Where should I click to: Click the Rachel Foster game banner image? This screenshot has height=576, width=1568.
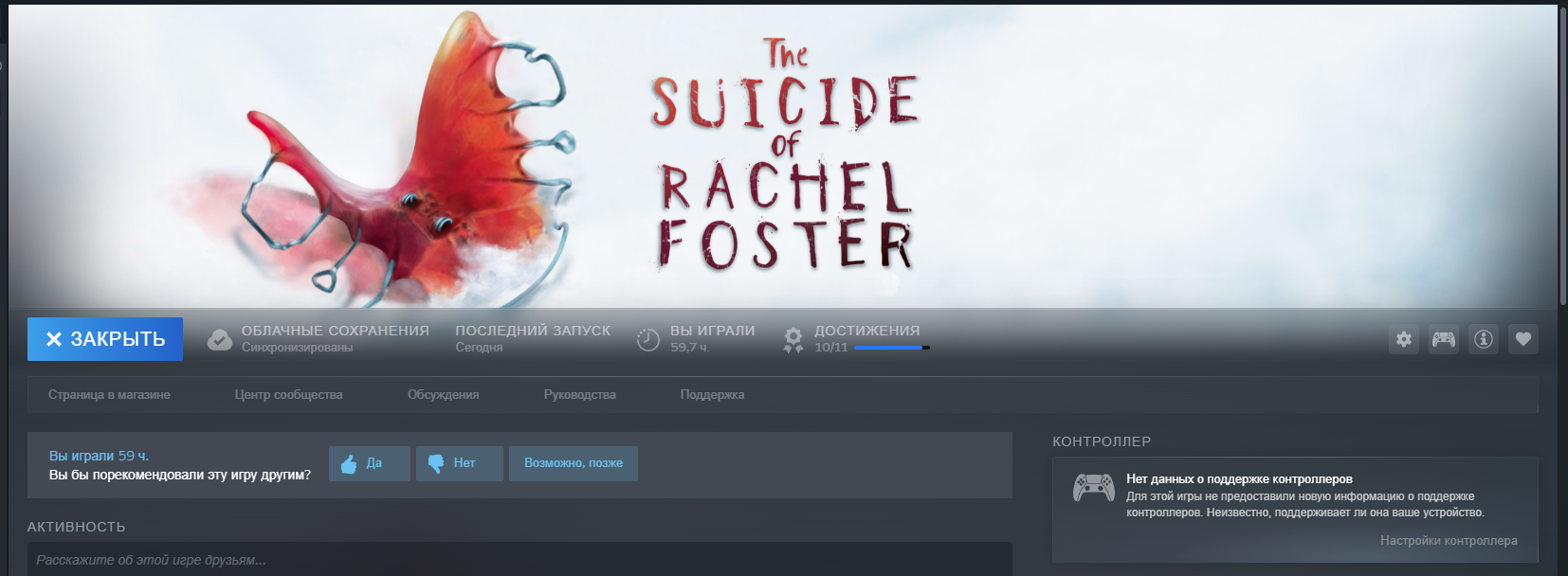[783, 156]
